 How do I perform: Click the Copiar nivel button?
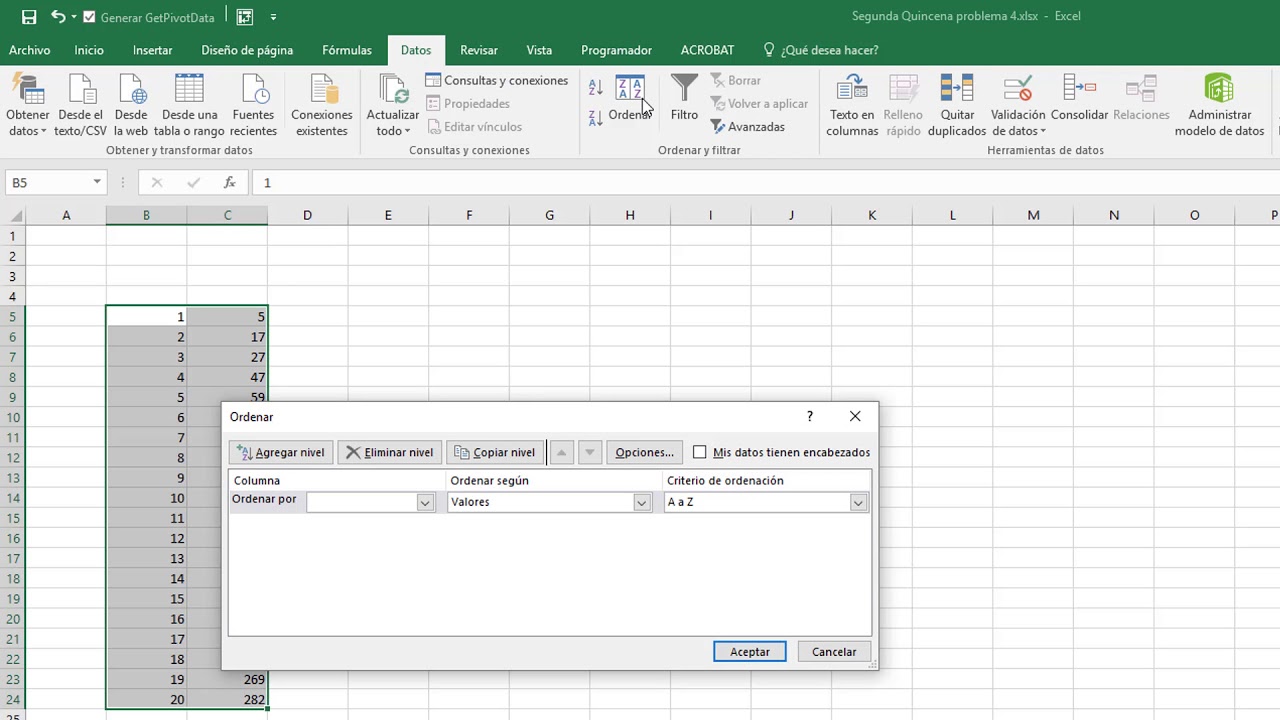495,452
